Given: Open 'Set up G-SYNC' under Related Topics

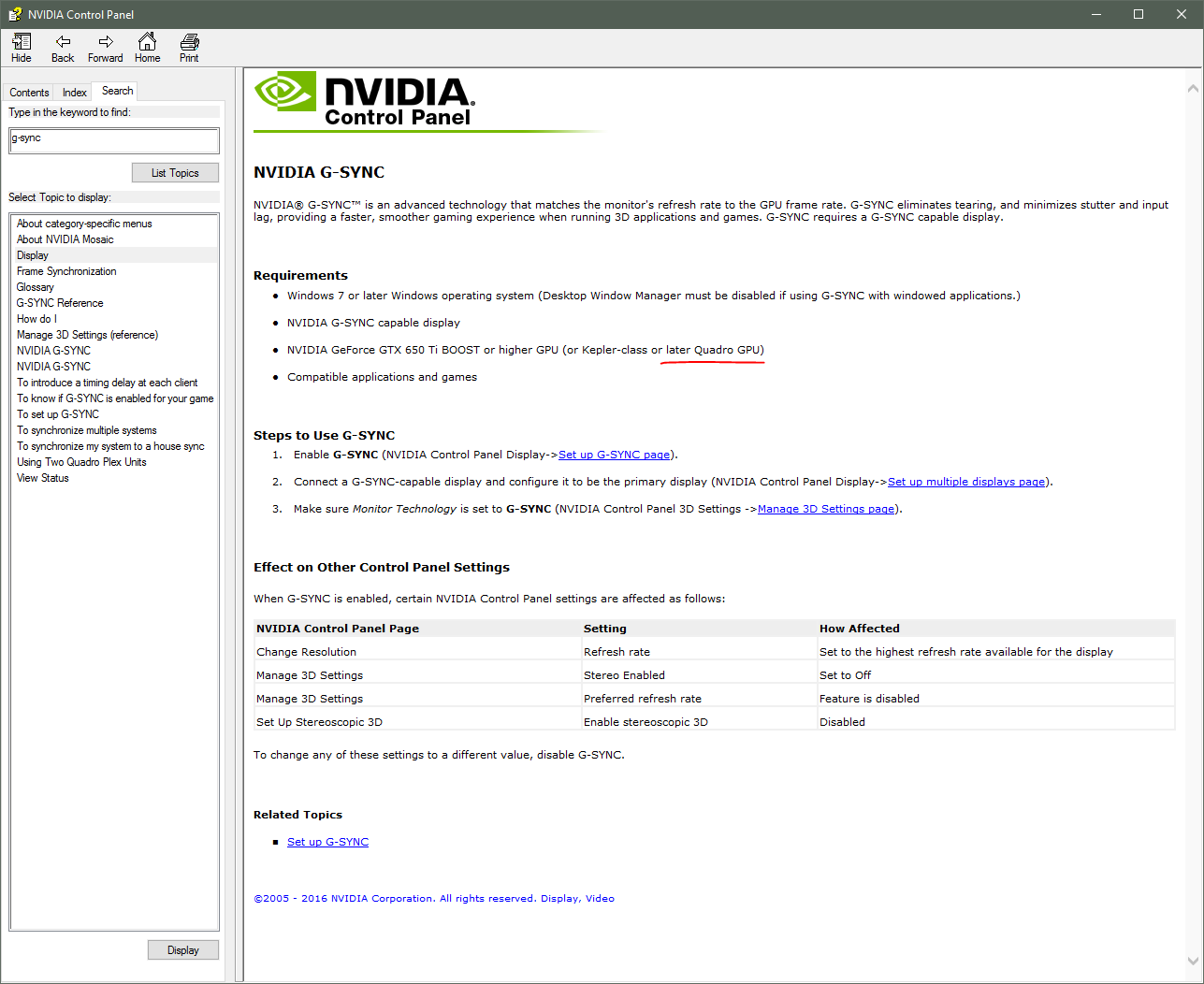Looking at the screenshot, I should click(327, 842).
